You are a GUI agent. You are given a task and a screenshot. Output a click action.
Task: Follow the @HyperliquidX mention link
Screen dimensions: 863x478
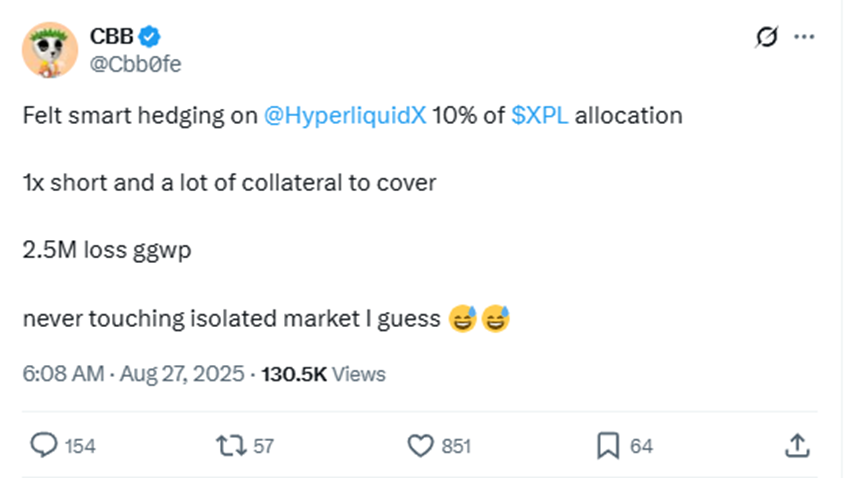pos(345,115)
